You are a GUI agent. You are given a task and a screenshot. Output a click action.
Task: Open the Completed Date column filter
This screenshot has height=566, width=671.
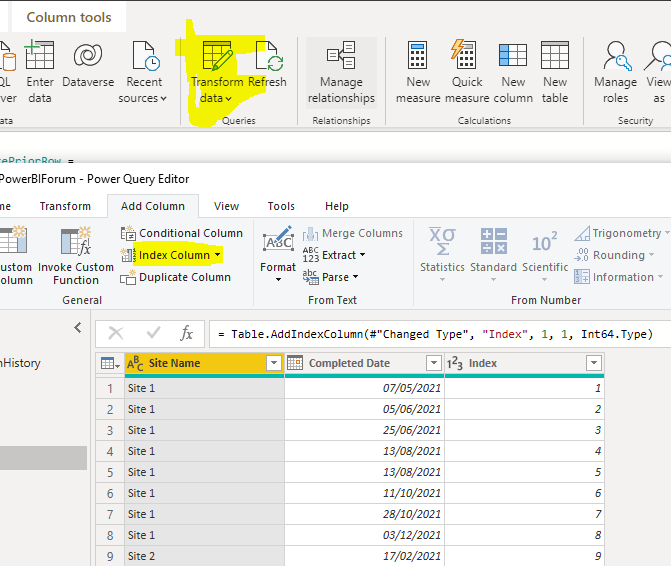click(433, 363)
